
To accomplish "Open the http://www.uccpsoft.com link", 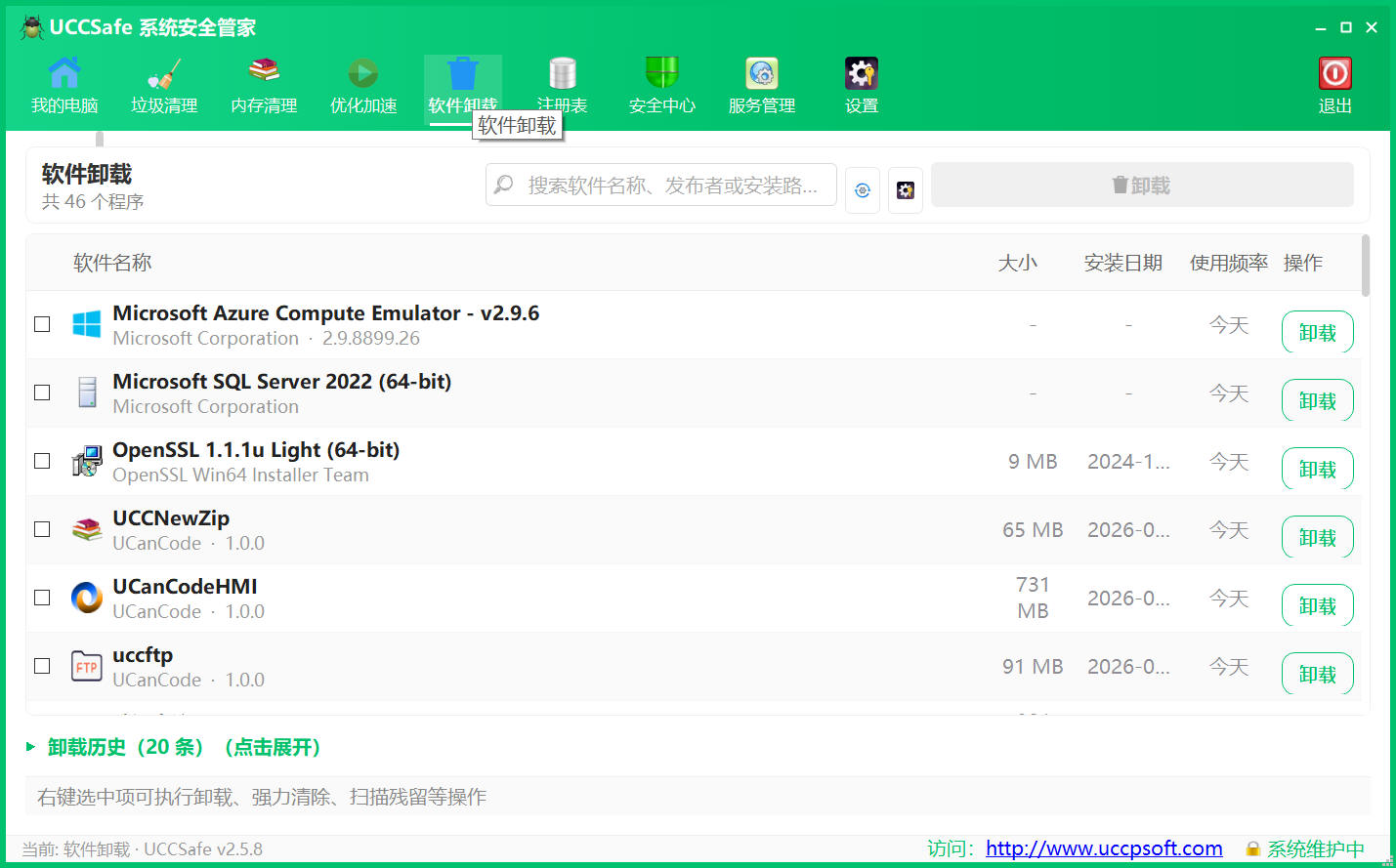I will 1104,848.
